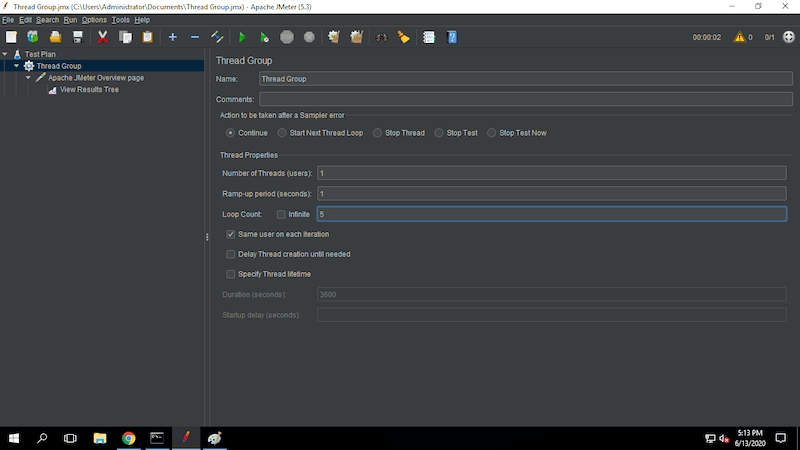Viewport: 800px width, 450px height.
Task: Stop the test with stop icon
Action: pyautogui.click(x=287, y=37)
